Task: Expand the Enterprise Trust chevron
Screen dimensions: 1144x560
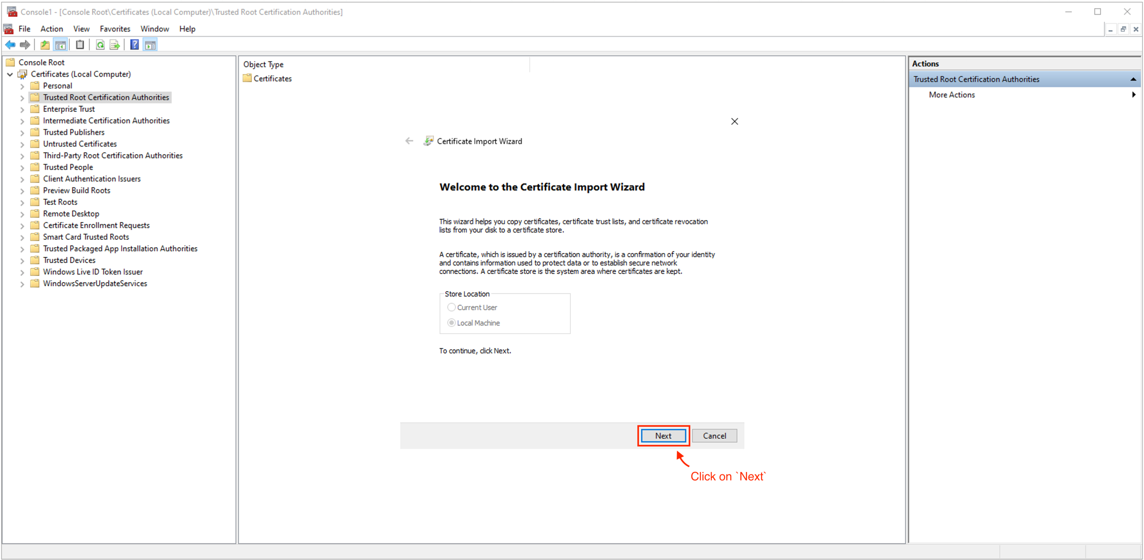Action: [22, 109]
